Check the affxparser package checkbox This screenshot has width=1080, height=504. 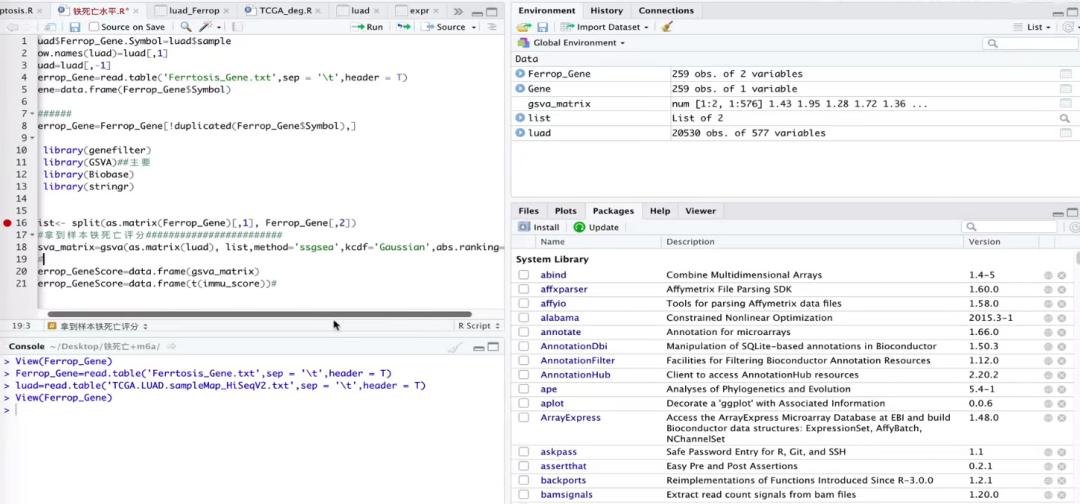pos(524,289)
